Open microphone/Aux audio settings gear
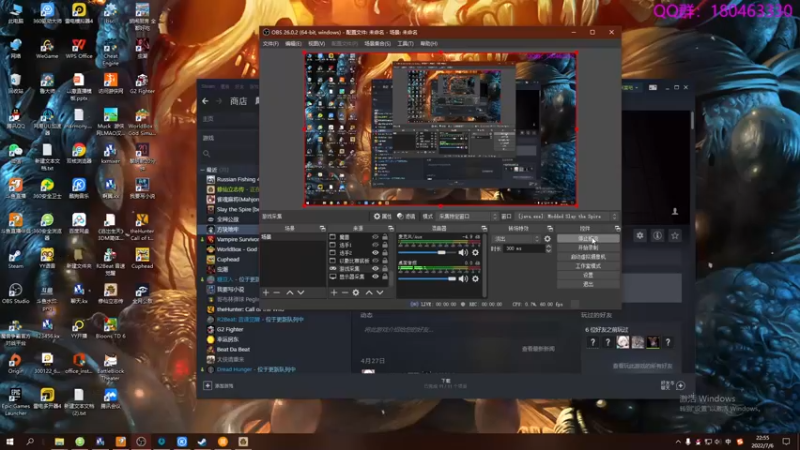 475,253
